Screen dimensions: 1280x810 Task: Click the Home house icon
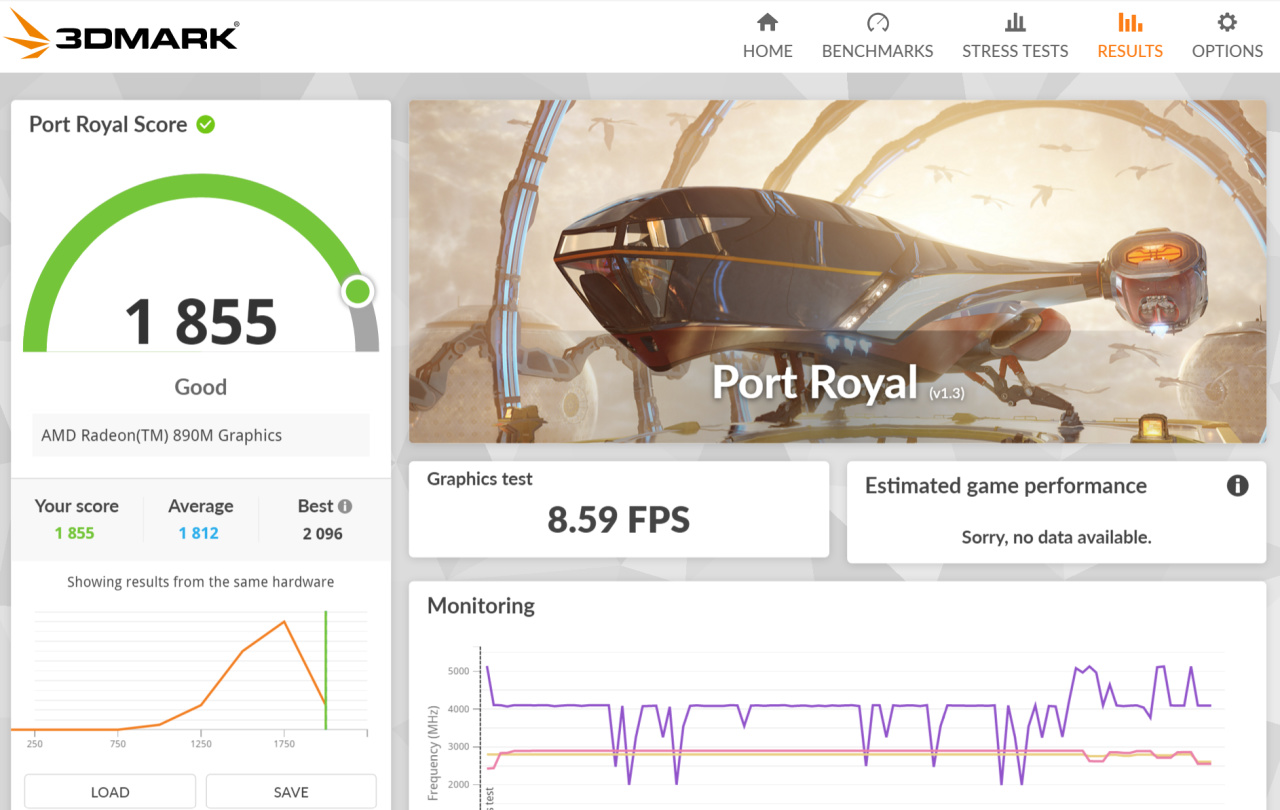coord(767,22)
